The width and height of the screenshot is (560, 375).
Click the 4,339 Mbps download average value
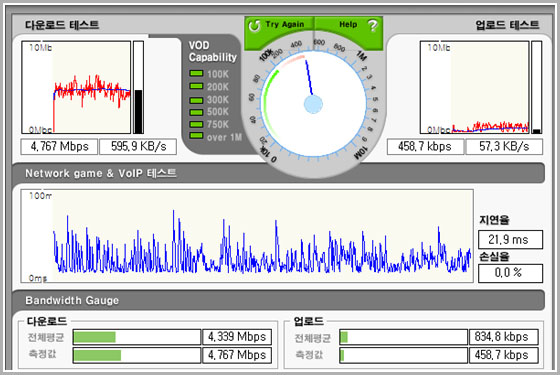click(x=237, y=337)
